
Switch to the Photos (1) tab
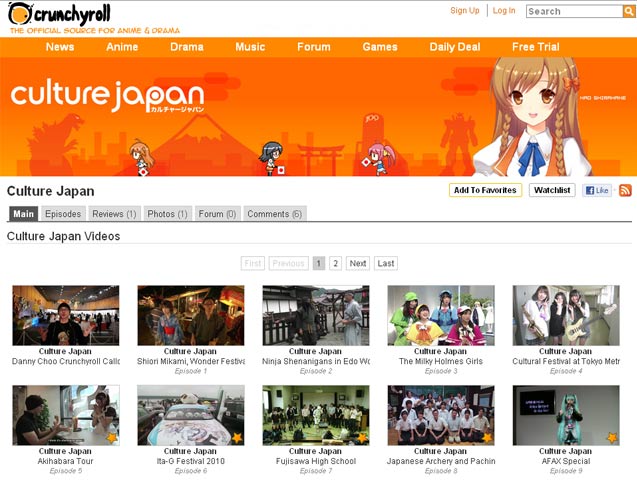pyautogui.click(x=167, y=214)
